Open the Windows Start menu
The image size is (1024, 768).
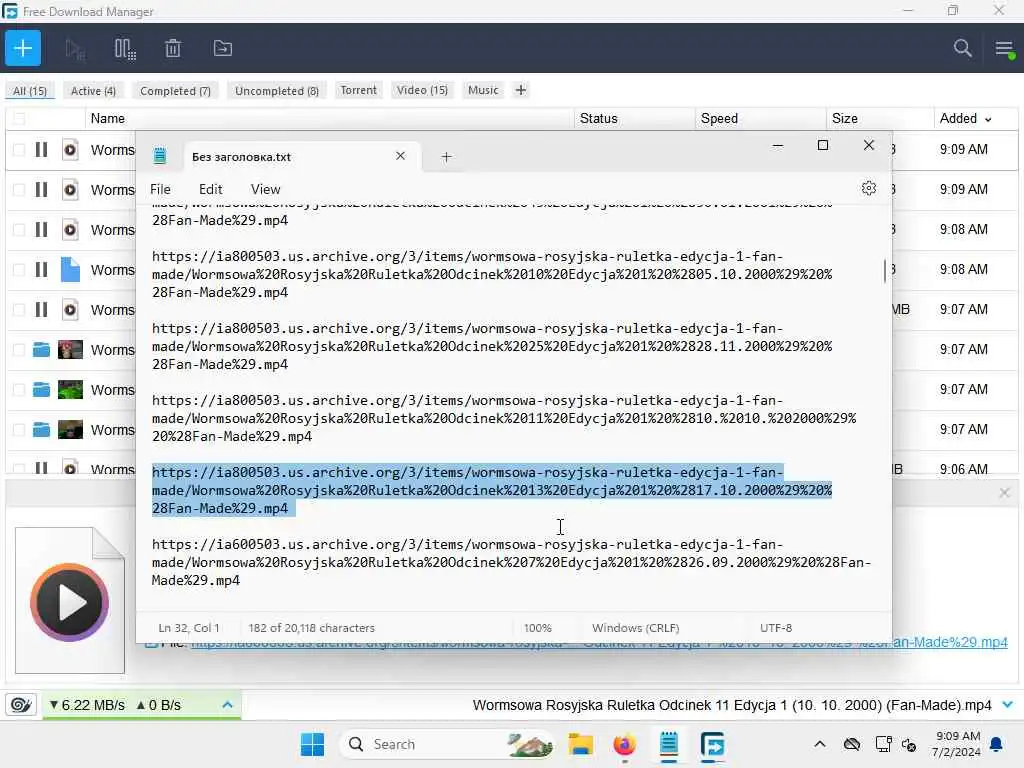click(x=312, y=744)
